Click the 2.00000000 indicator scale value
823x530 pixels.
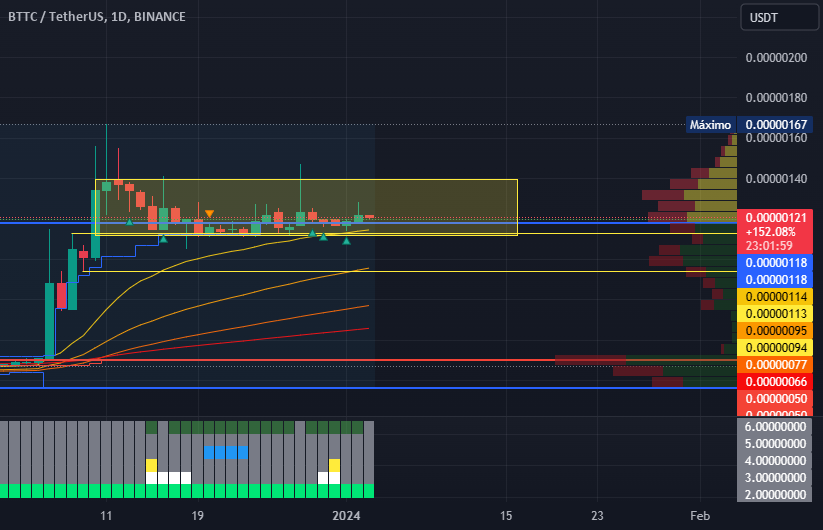[775, 494]
